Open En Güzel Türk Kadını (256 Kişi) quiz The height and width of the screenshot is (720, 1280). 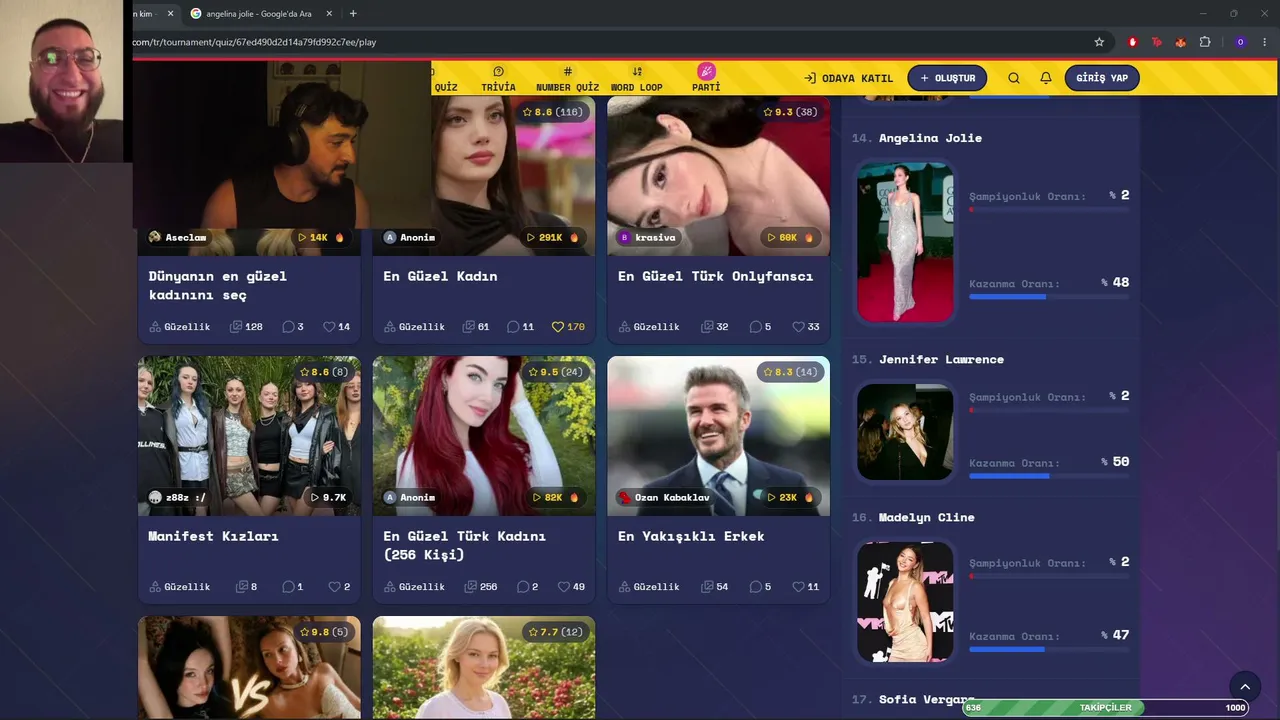pyautogui.click(x=464, y=545)
